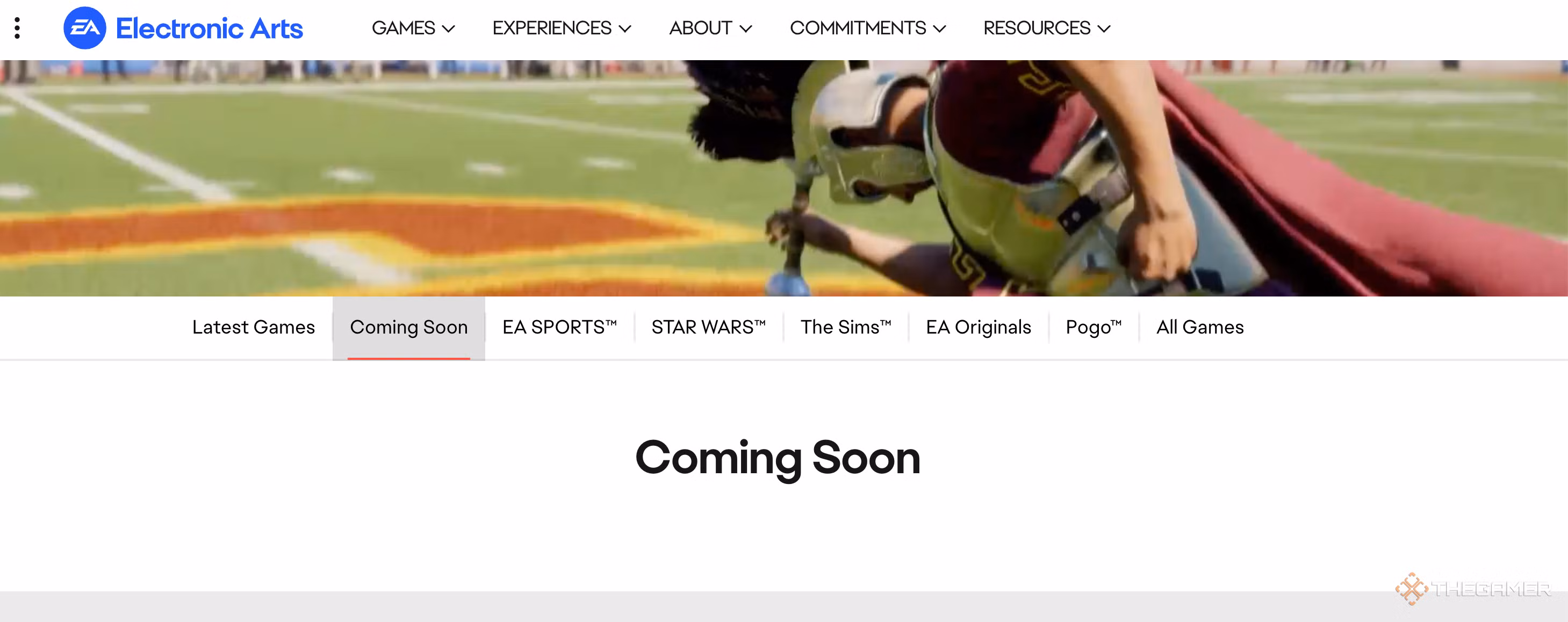Switch to the EA SPORTS tab
This screenshot has height=622, width=1568.
coord(559,328)
